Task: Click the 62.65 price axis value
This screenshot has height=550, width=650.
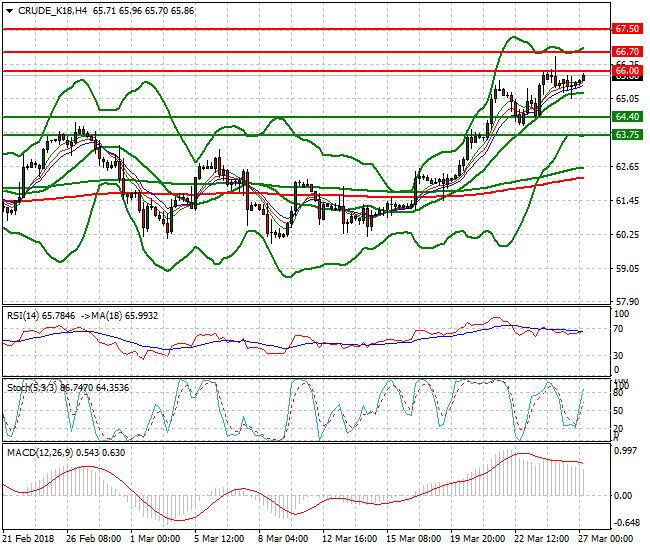Action: (627, 167)
